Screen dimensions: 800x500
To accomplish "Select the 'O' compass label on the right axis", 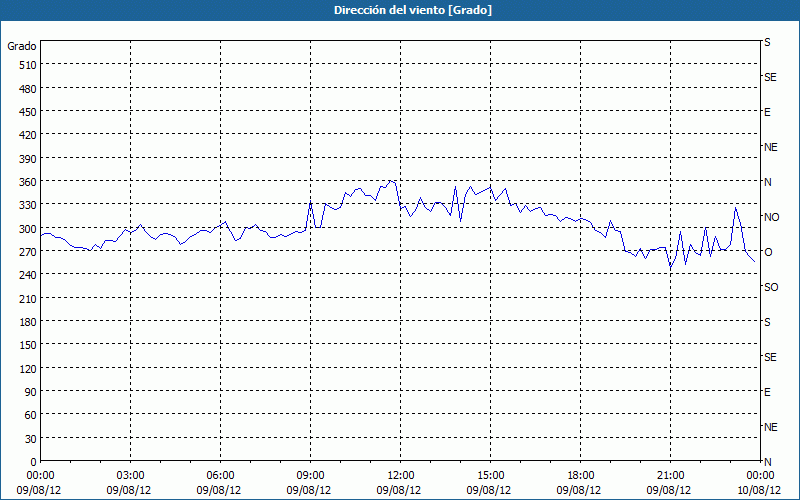I will 768,252.
